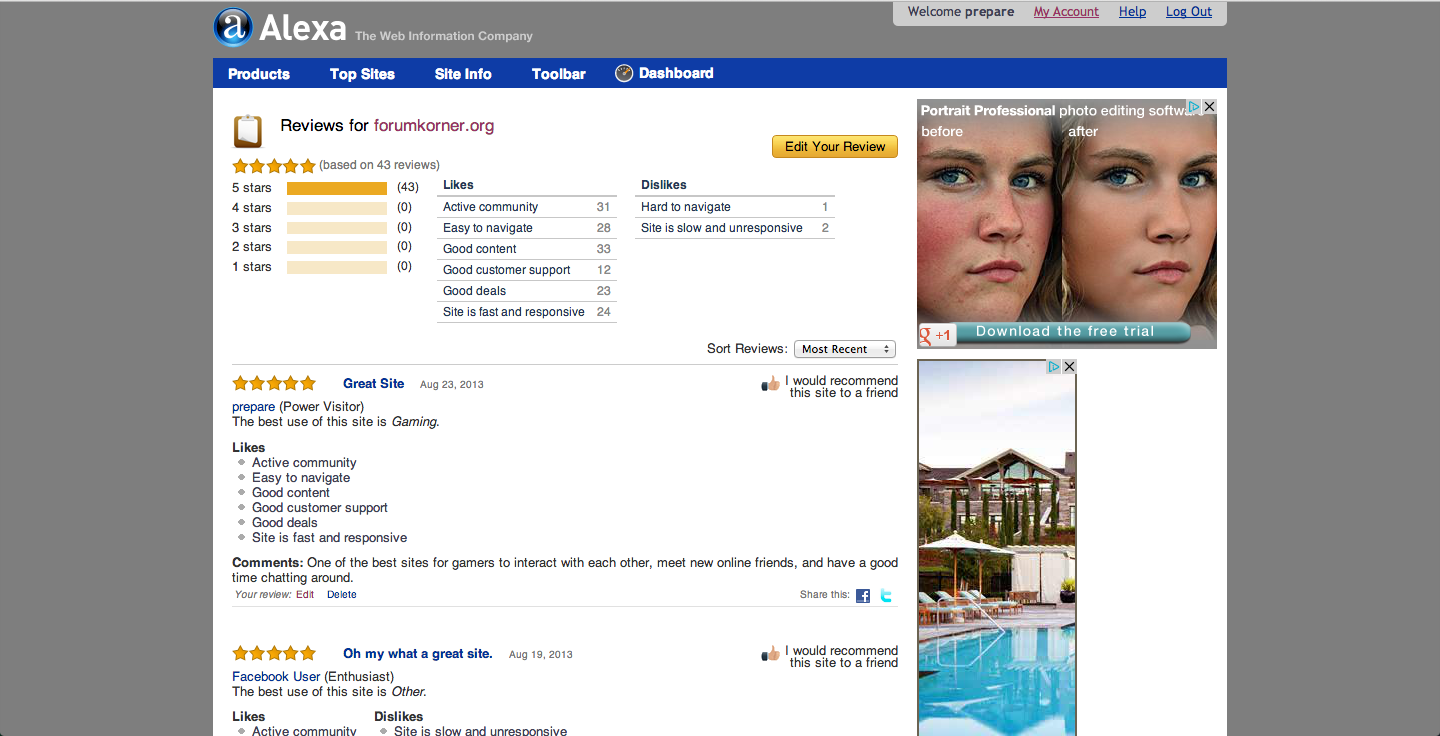The width and height of the screenshot is (1440, 736).
Task: Open 'Oh my what a great site.' review
Action: click(418, 654)
